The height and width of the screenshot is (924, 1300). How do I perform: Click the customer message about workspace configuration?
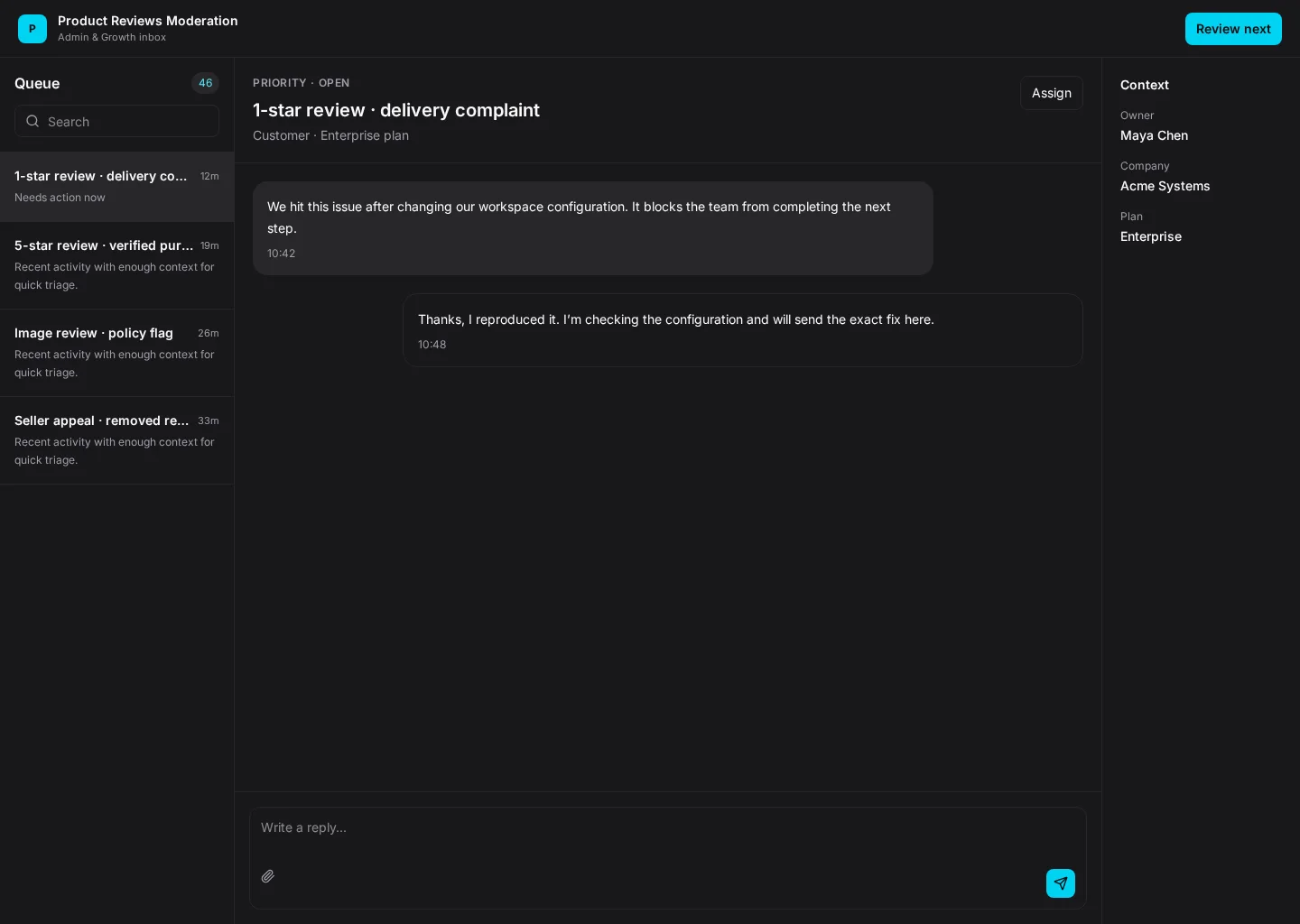(593, 228)
